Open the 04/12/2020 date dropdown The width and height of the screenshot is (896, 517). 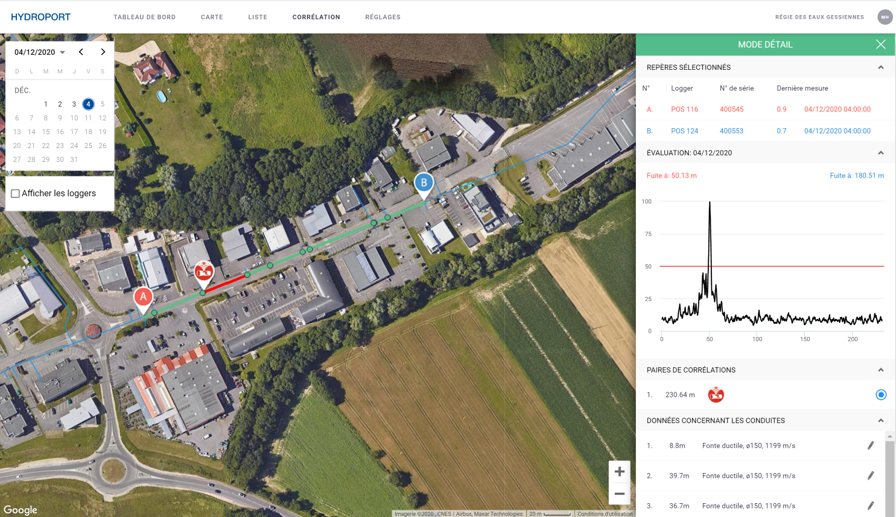point(40,52)
